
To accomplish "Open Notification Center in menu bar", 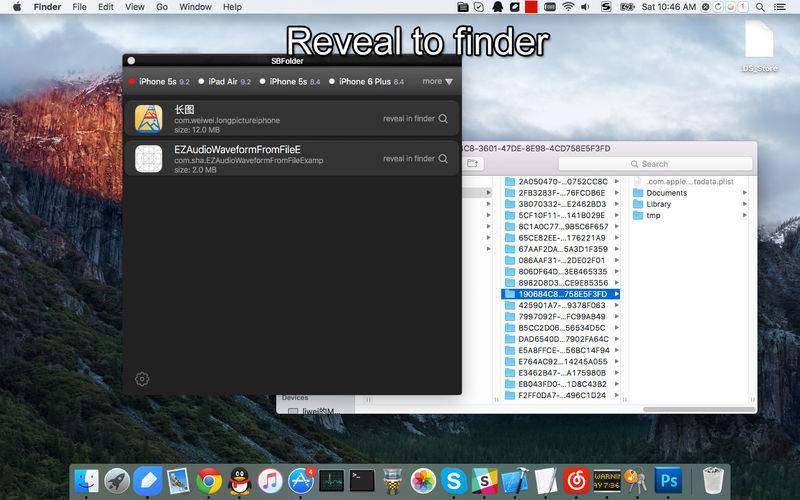I will (x=780, y=7).
